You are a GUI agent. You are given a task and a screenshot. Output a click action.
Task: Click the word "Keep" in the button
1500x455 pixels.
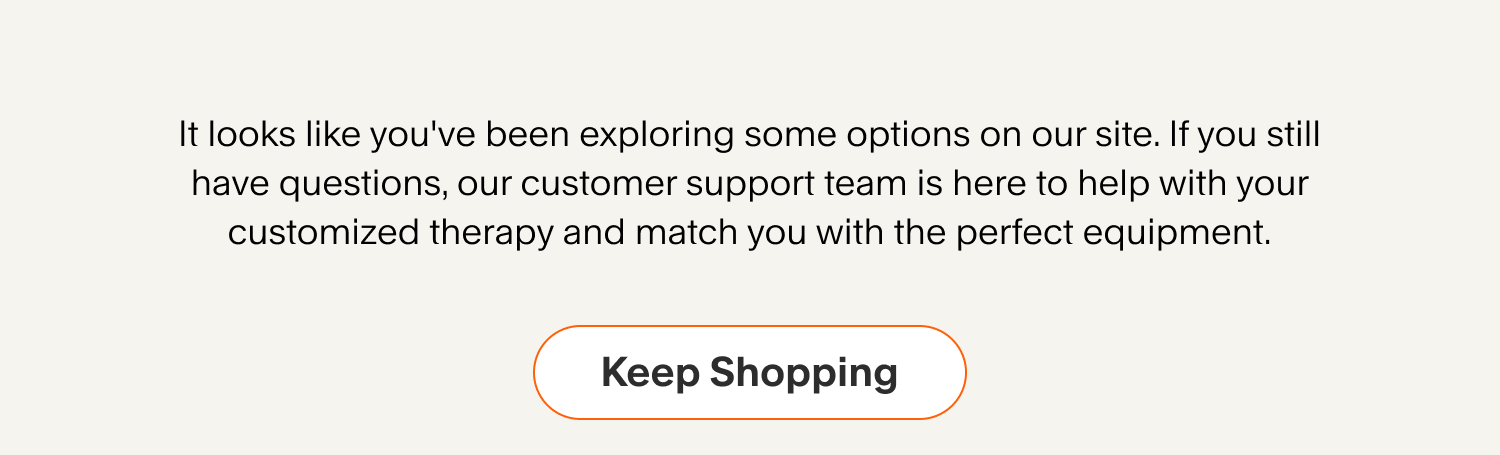click(x=649, y=372)
